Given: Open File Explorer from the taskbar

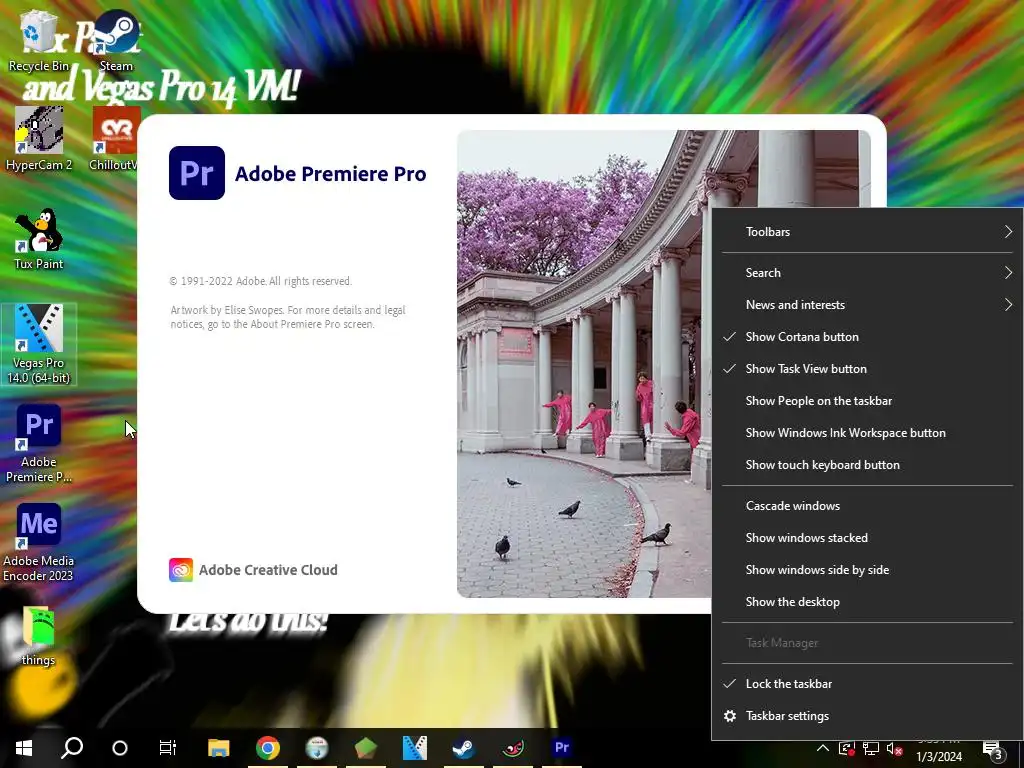Looking at the screenshot, I should click(x=219, y=748).
